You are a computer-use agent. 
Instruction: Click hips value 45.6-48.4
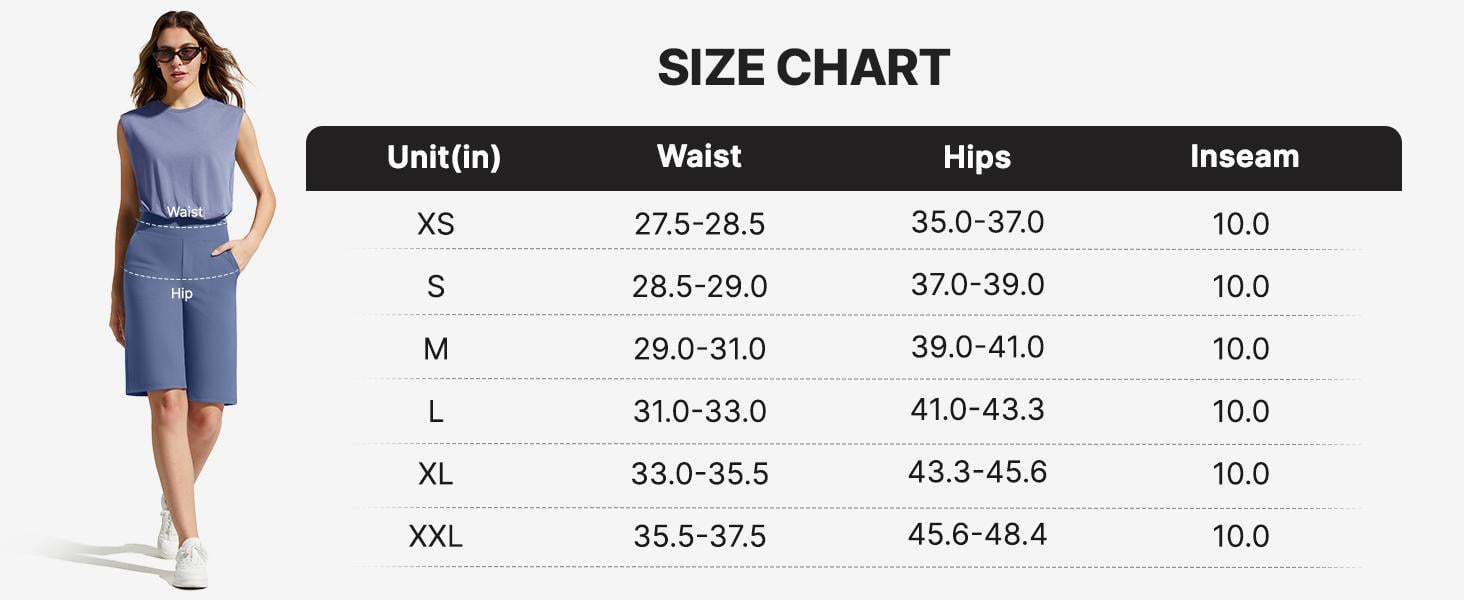(x=977, y=534)
